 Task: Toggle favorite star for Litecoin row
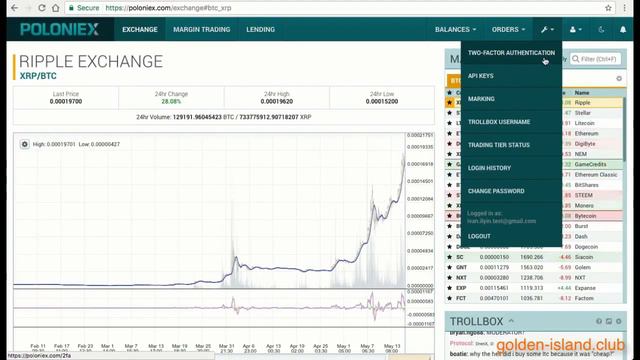pos(449,123)
